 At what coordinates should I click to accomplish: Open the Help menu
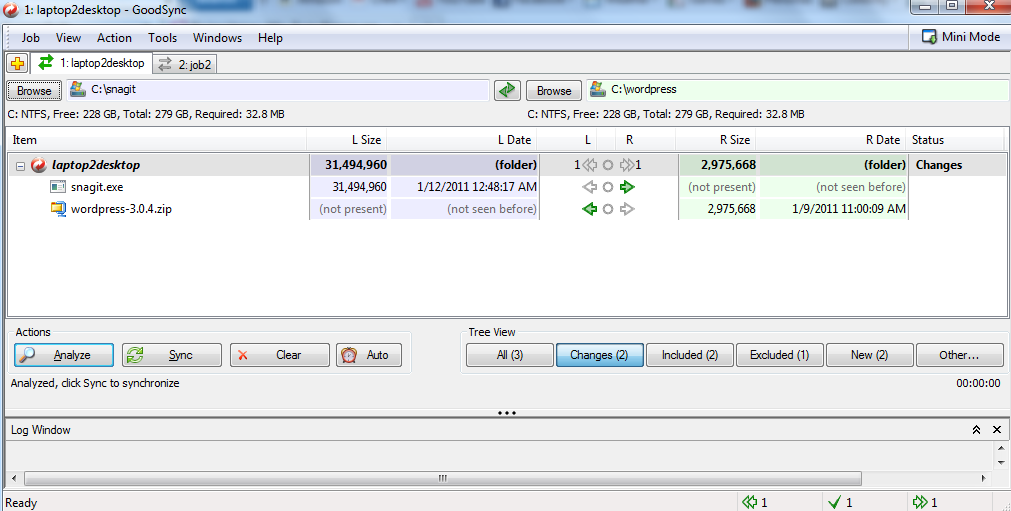(270, 38)
